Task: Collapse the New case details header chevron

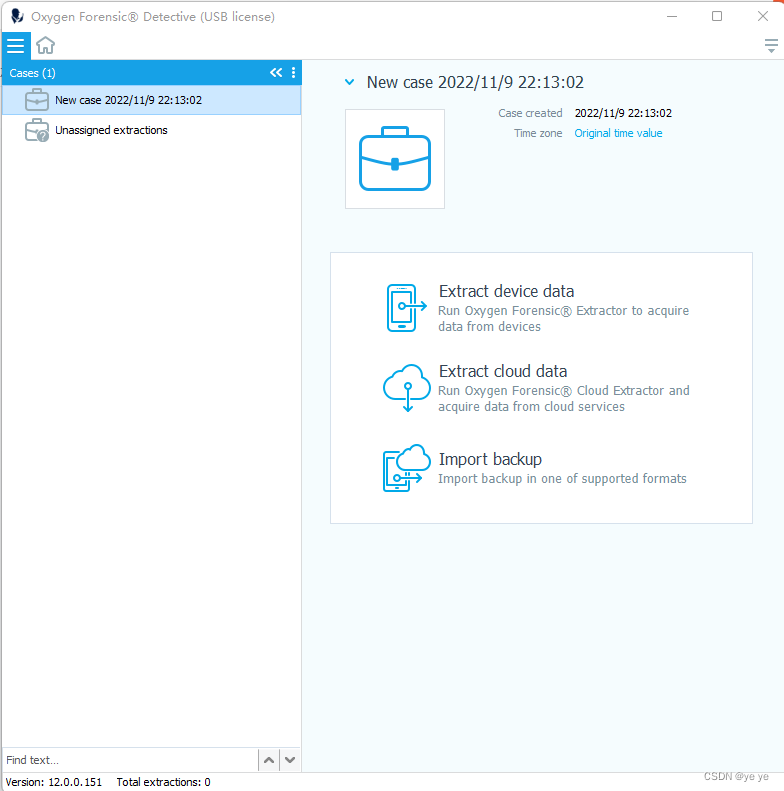Action: point(349,82)
